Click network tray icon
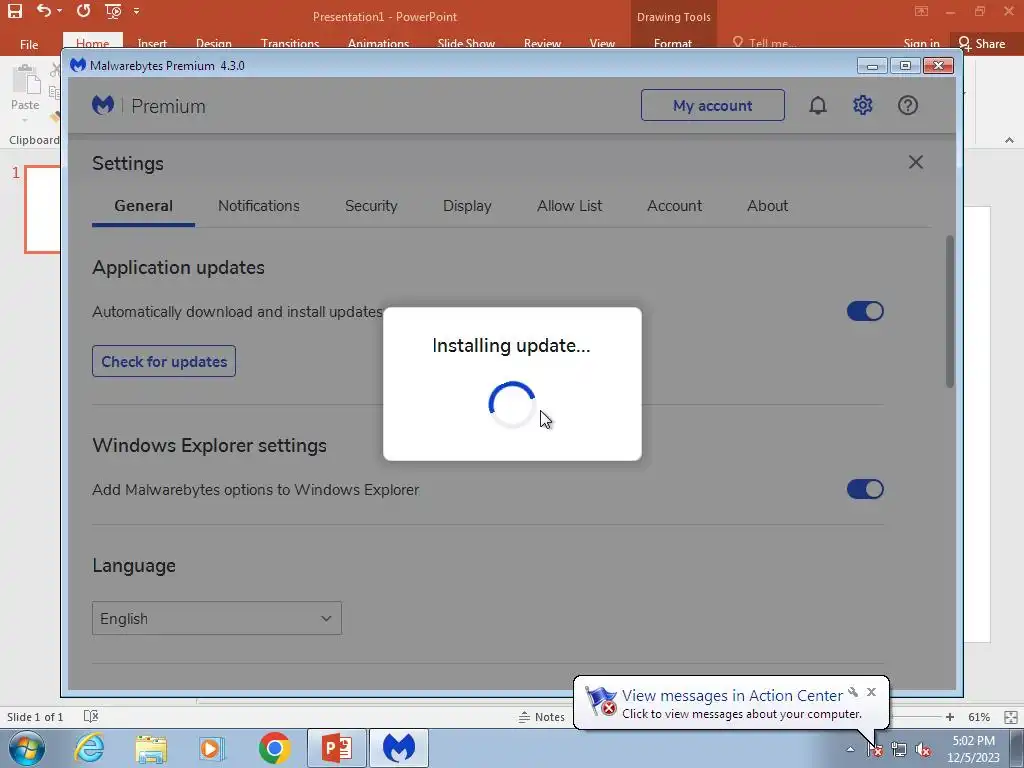Screen dimensions: 1024x768 coord(899,750)
